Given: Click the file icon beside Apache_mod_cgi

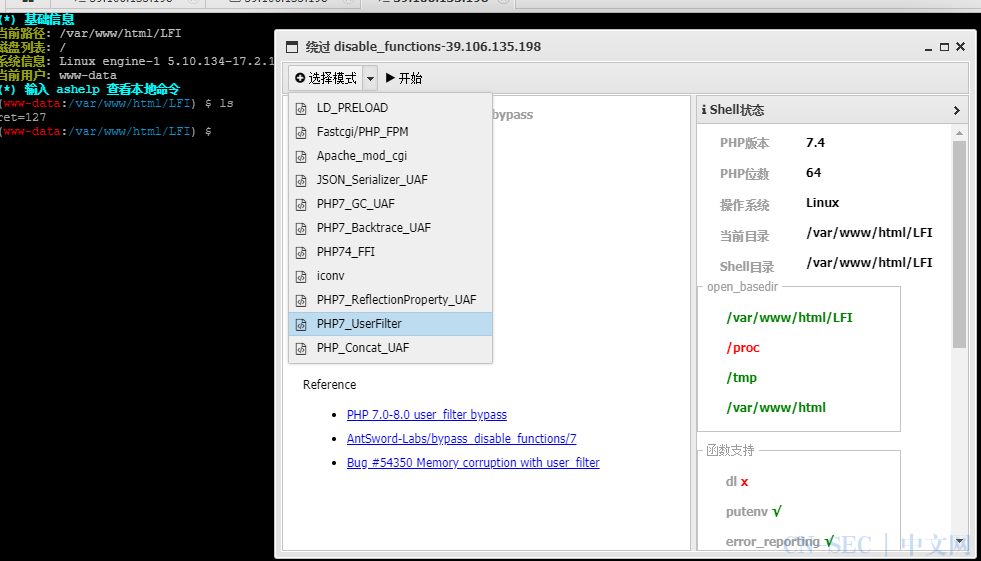Looking at the screenshot, I should [x=302, y=156].
